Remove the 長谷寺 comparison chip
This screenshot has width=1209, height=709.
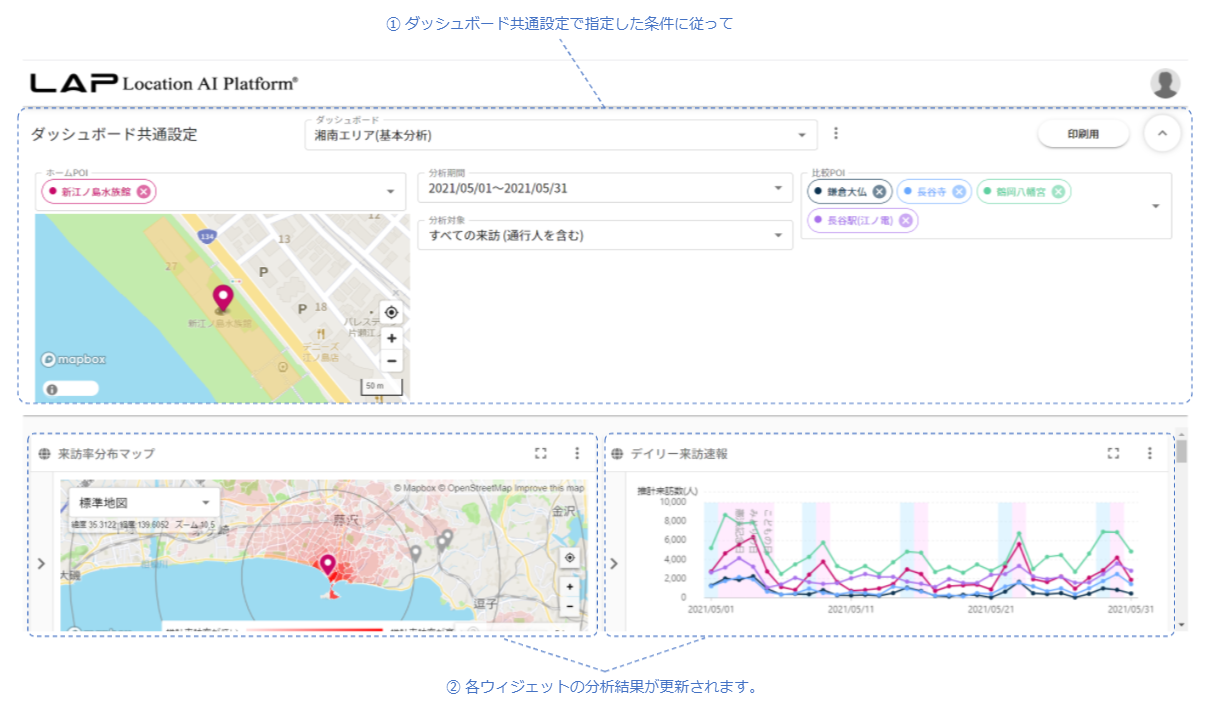(x=959, y=192)
